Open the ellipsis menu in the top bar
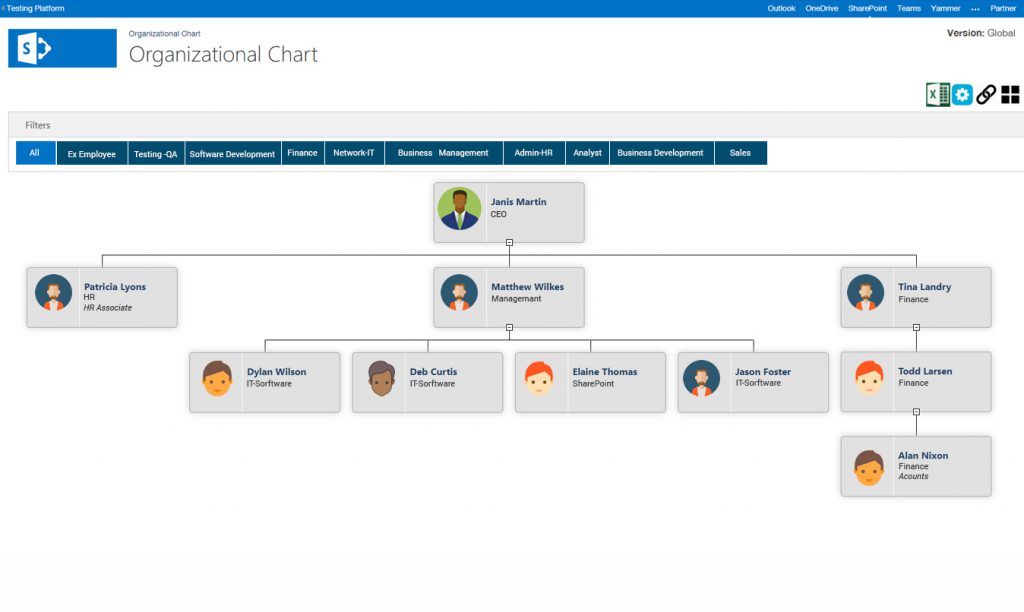Image resolution: width=1024 pixels, height=612 pixels. (974, 8)
